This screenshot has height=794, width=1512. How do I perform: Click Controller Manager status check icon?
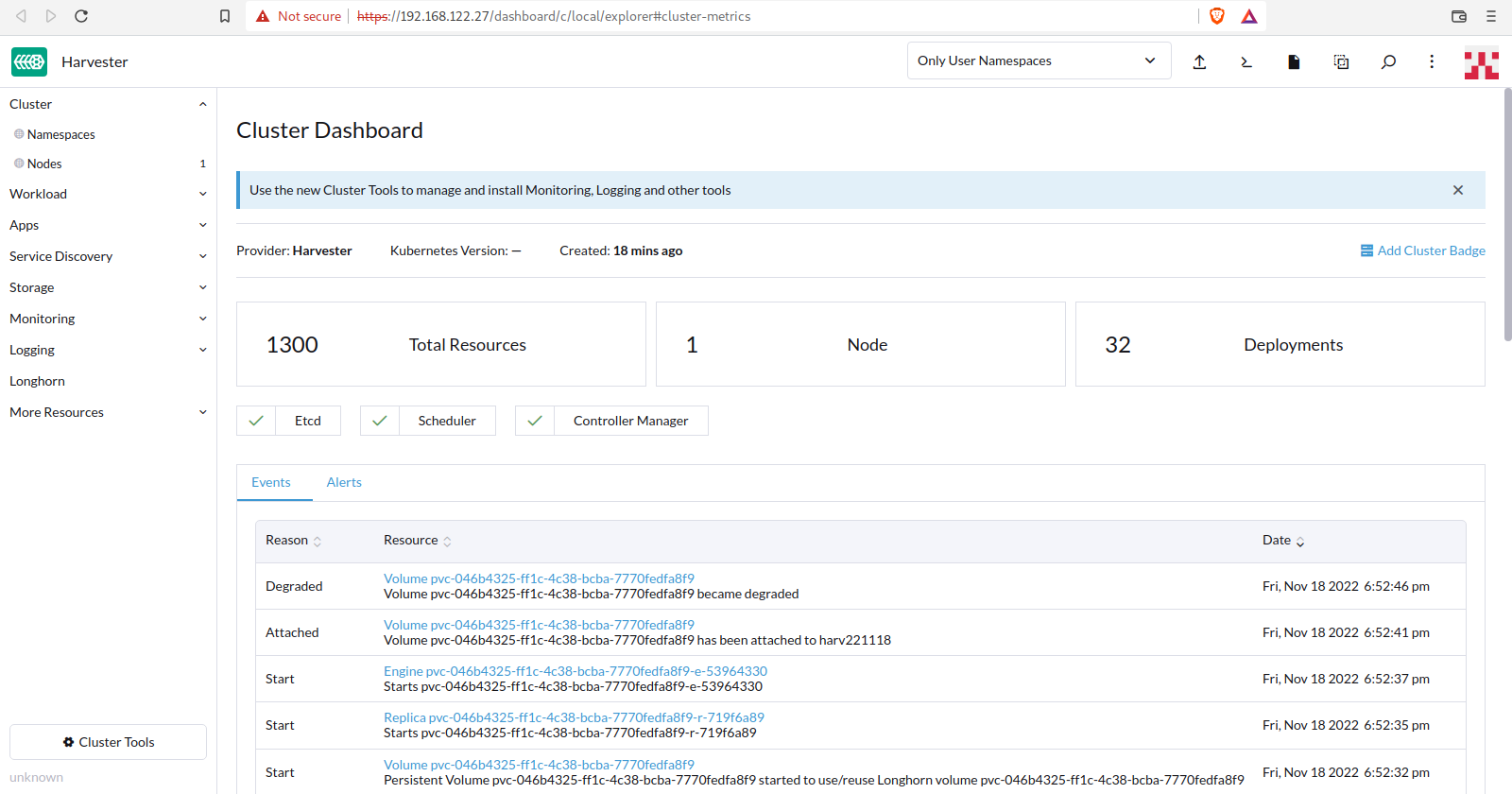(x=535, y=421)
